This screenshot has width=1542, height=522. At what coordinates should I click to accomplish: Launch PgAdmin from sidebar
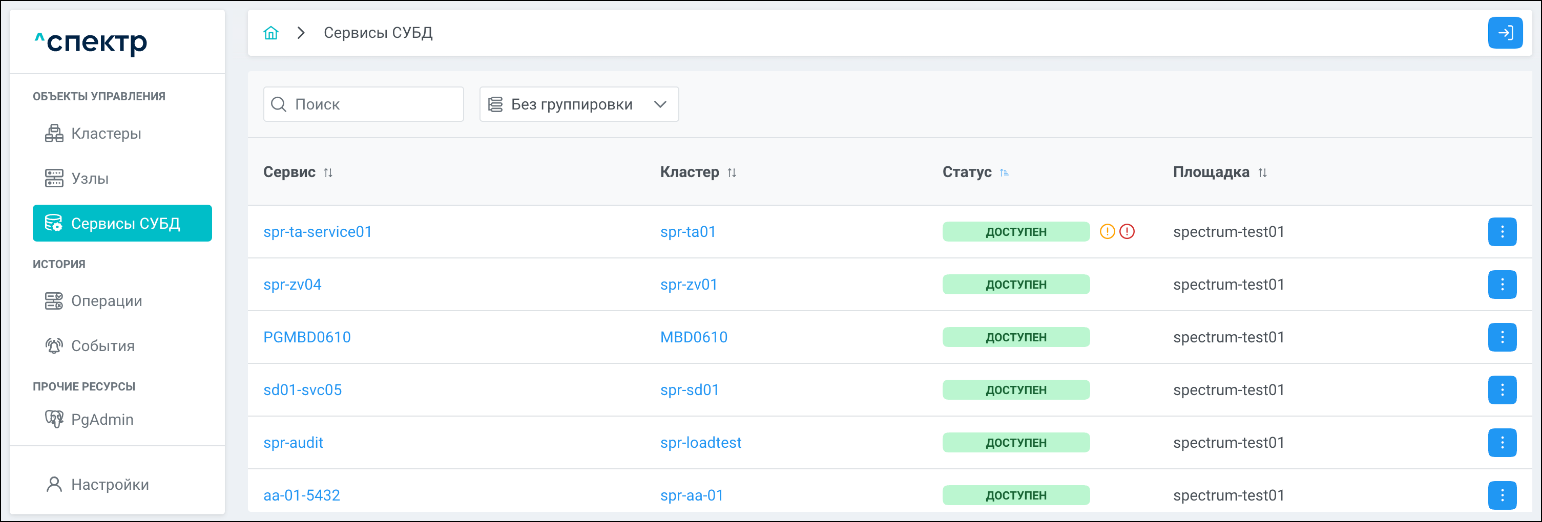point(102,420)
